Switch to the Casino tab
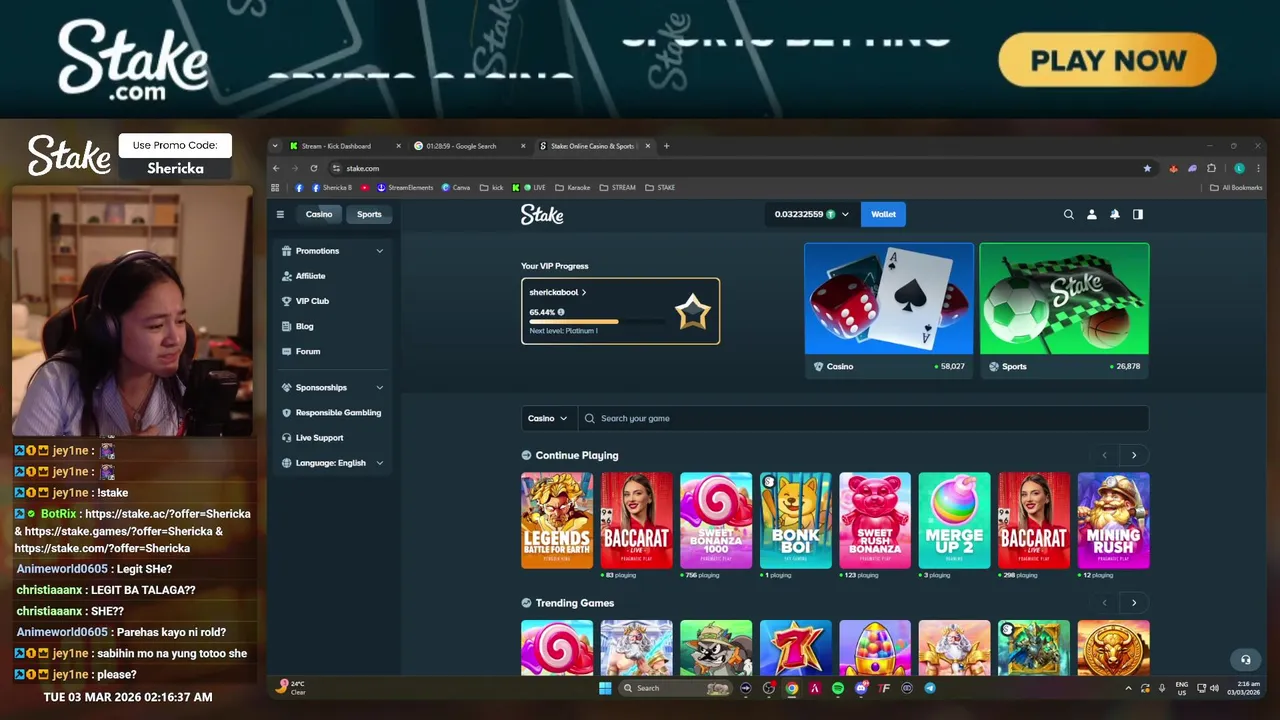Viewport: 1280px width, 720px height. coord(319,214)
